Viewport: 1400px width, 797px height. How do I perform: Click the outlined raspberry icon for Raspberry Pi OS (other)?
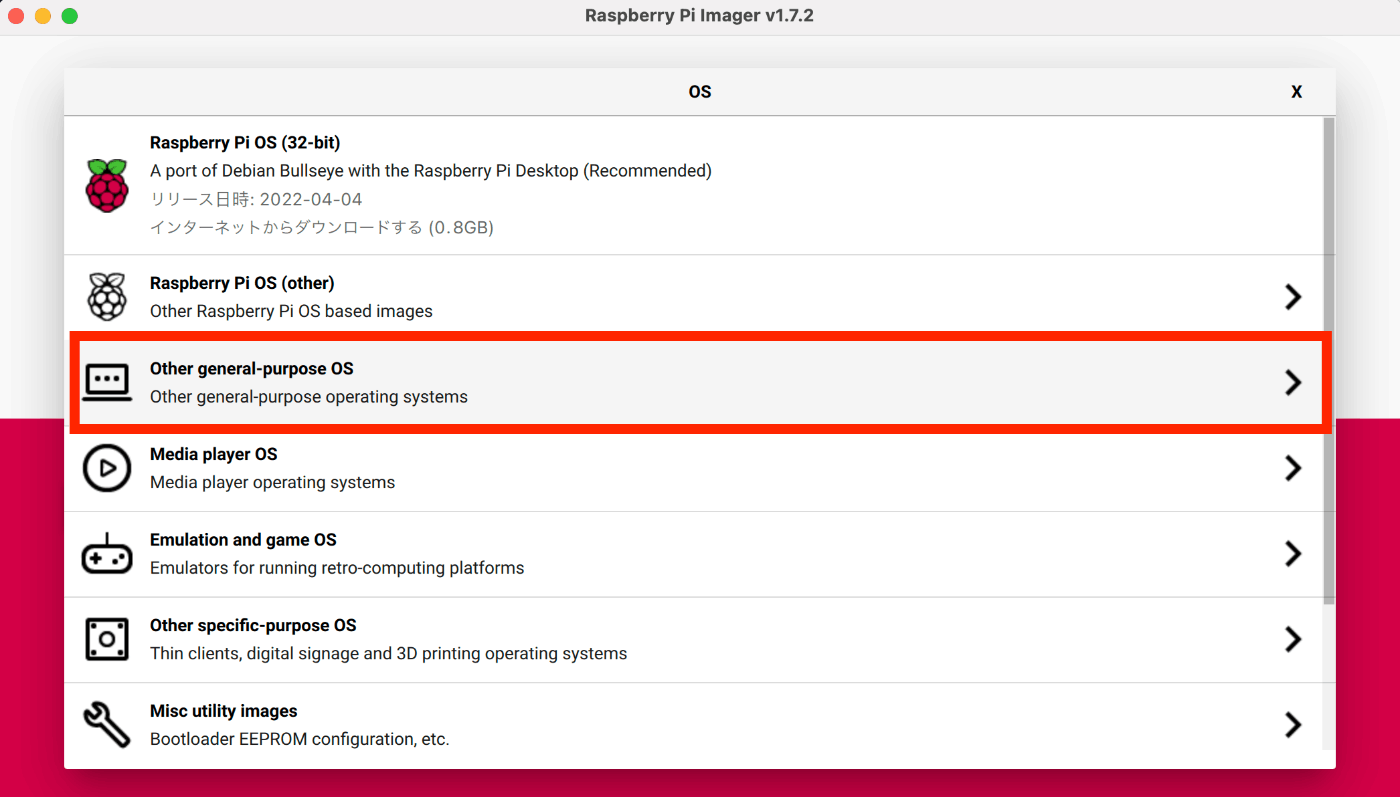pos(107,297)
